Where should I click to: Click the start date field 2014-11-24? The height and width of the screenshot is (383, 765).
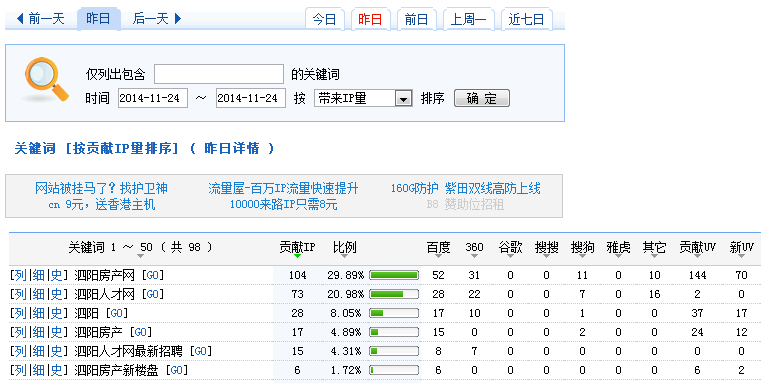click(x=153, y=98)
